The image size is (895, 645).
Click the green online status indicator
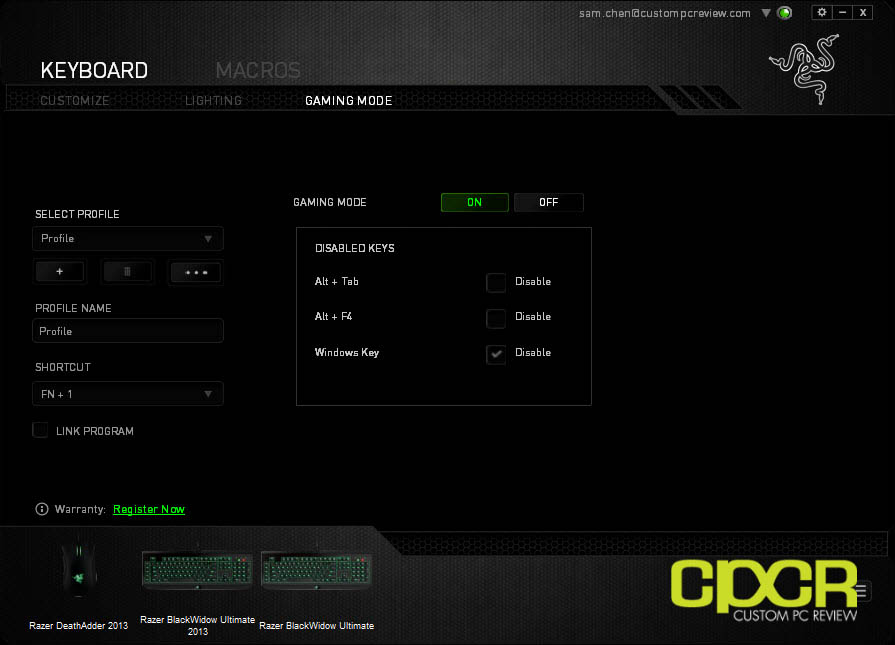pyautogui.click(x=785, y=13)
